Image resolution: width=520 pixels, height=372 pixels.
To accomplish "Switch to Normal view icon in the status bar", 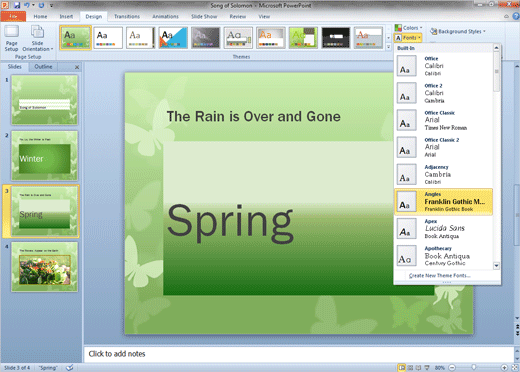I will click(x=402, y=368).
